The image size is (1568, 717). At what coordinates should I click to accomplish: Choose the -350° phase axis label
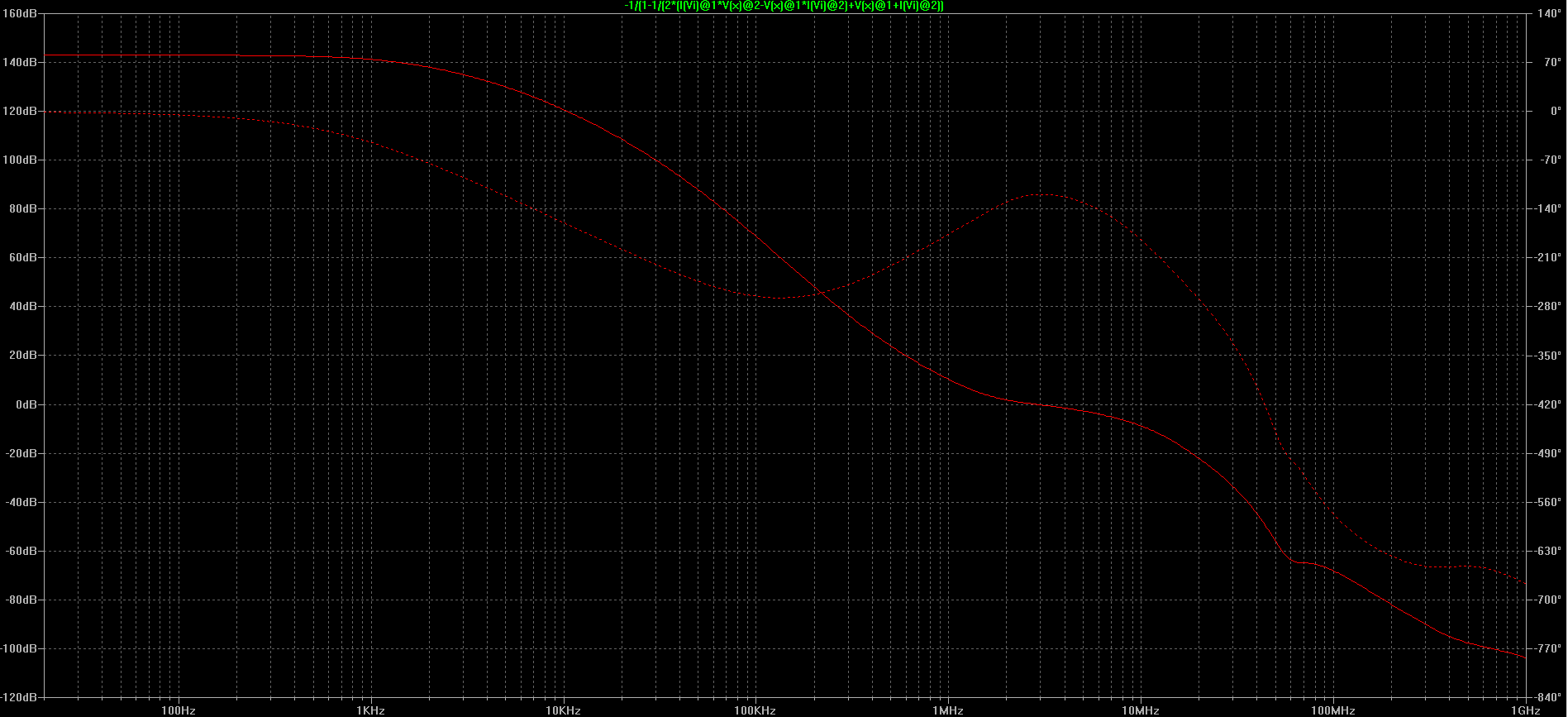click(1548, 355)
